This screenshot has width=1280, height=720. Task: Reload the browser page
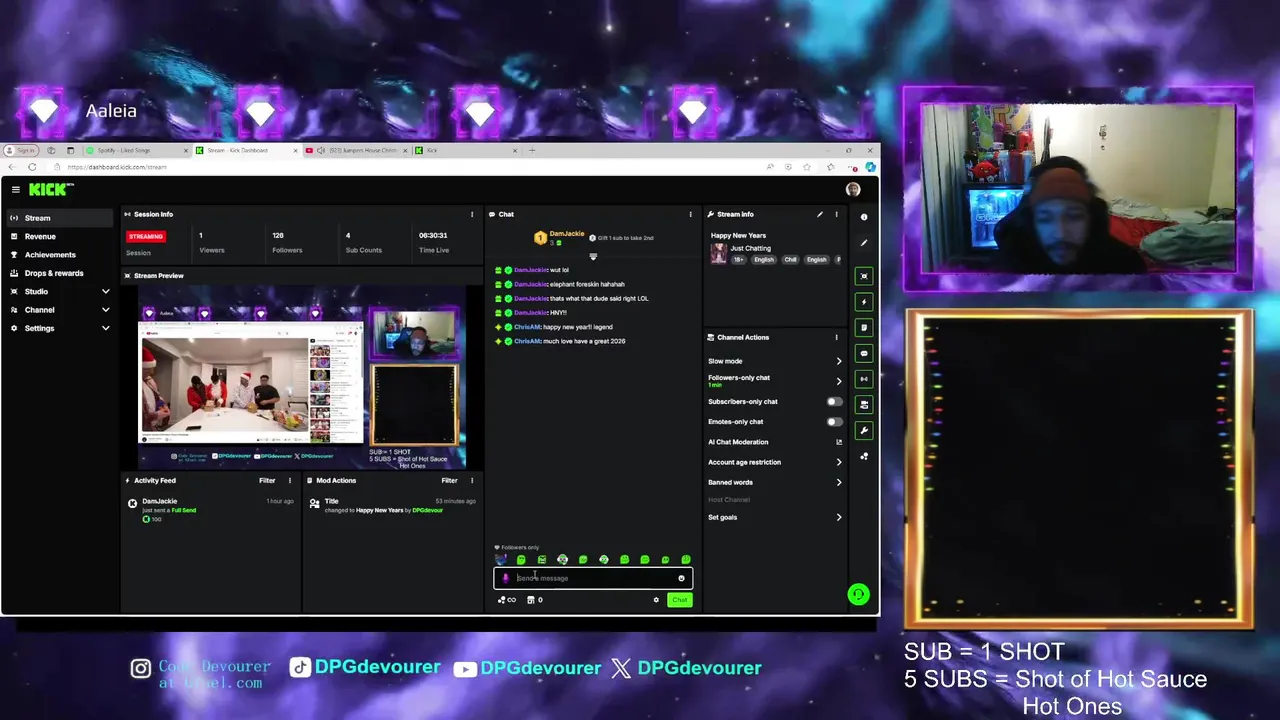point(32,167)
